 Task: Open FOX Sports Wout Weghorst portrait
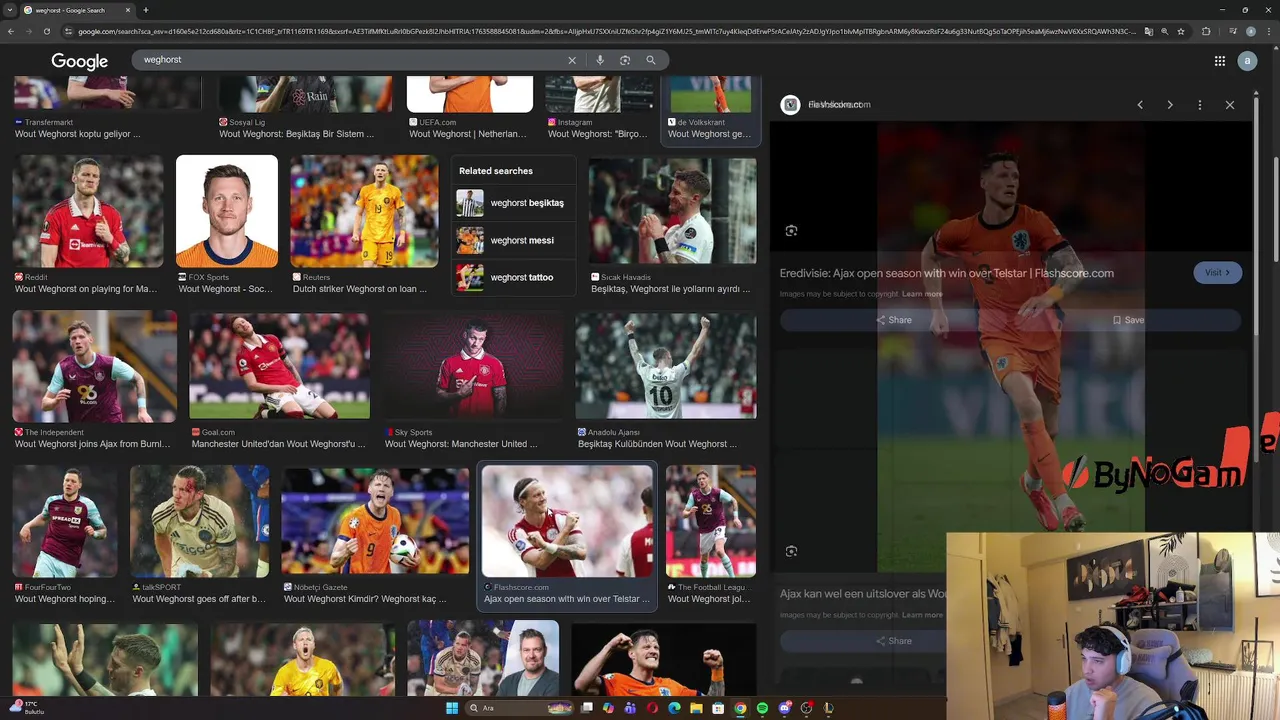227,211
